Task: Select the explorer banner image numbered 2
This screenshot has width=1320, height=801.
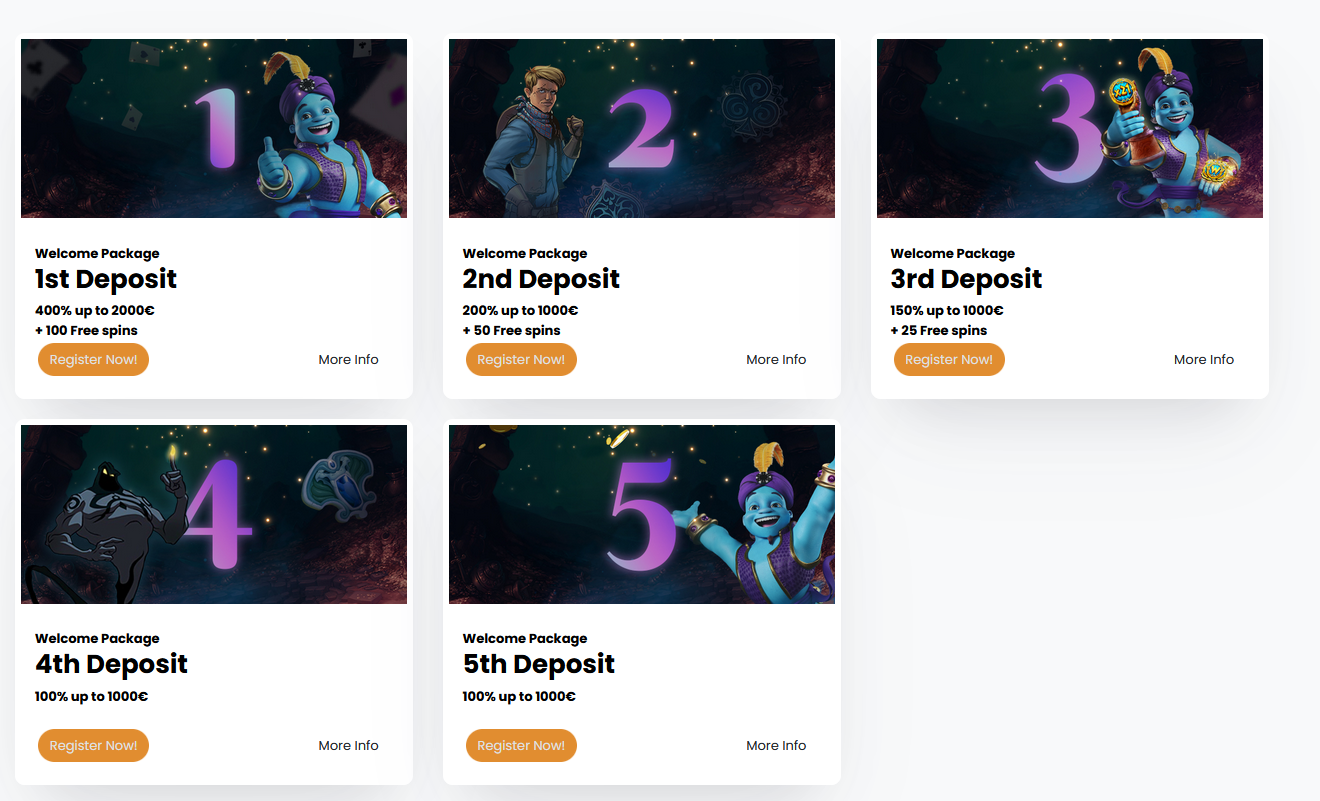Action: pyautogui.click(x=642, y=128)
